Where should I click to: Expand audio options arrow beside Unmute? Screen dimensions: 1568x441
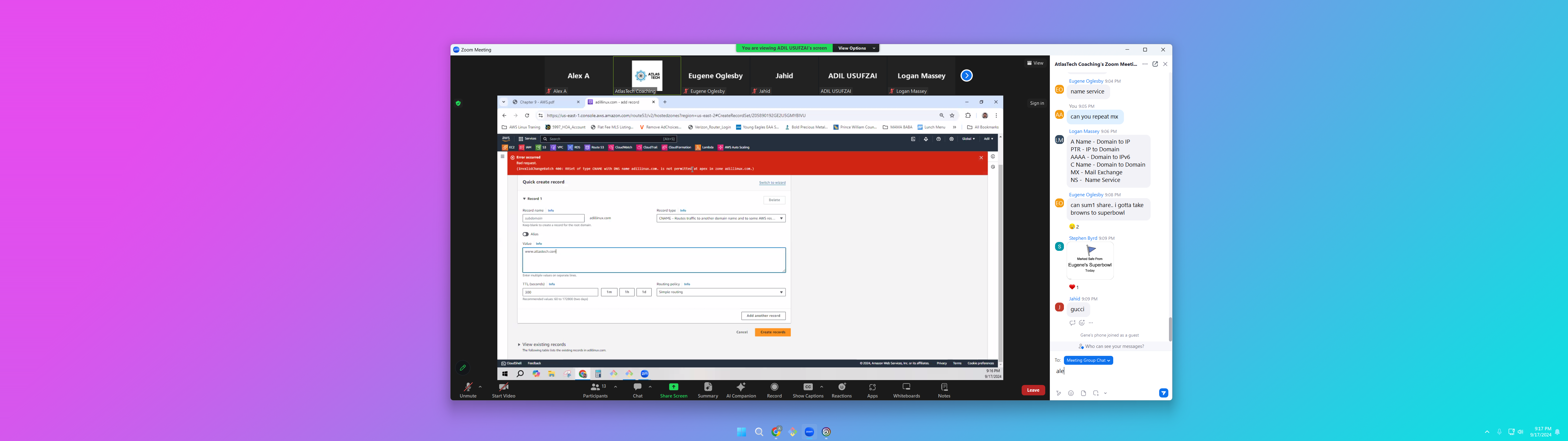click(x=480, y=387)
